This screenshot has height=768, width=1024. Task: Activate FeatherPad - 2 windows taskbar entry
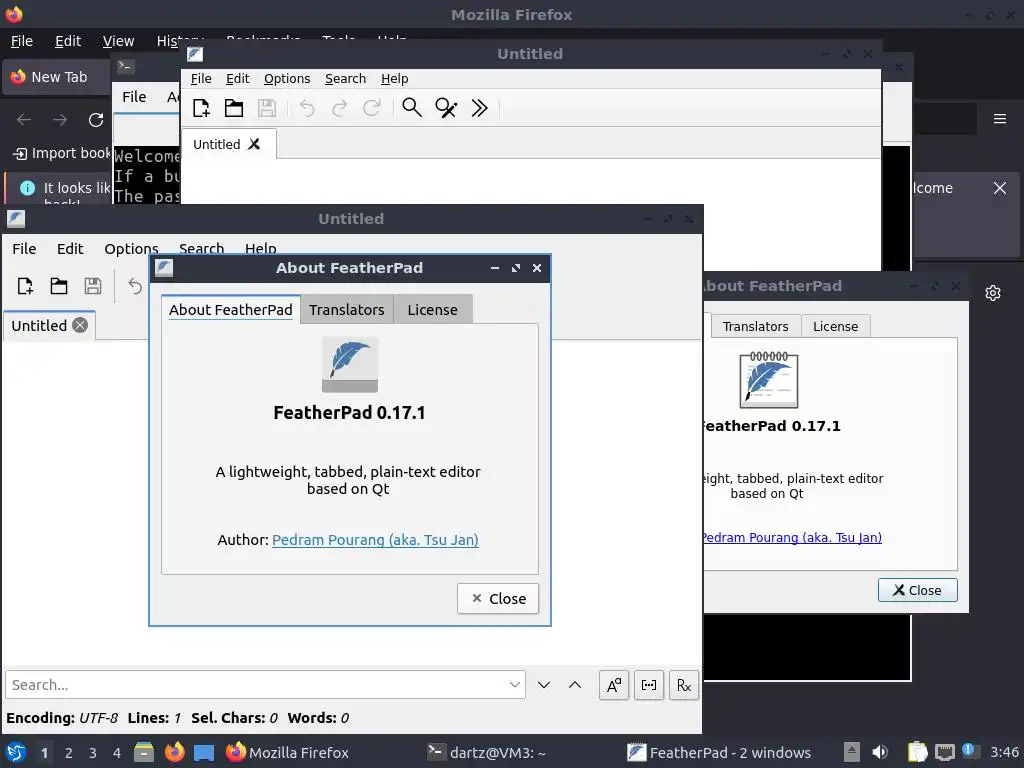pyautogui.click(x=718, y=753)
